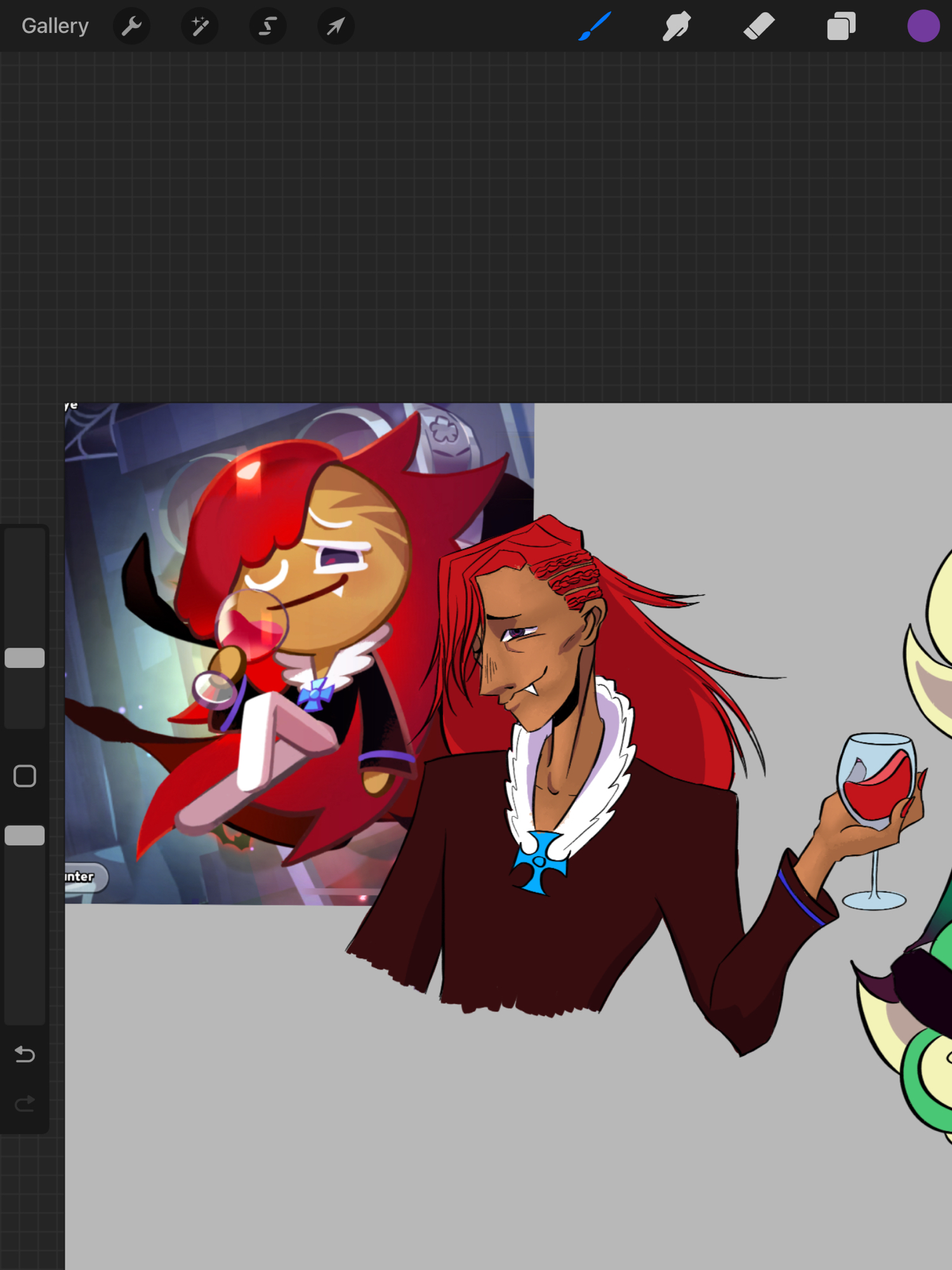The width and height of the screenshot is (952, 1270).
Task: Open the Layers panel
Action: click(841, 26)
